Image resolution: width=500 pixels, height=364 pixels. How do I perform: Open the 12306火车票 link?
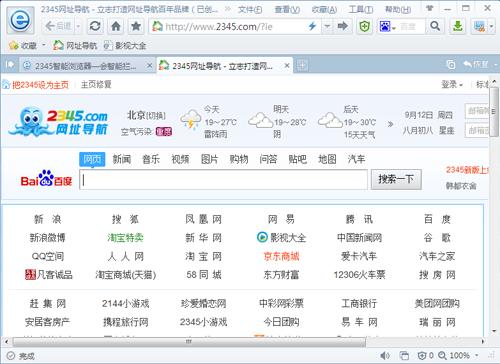tap(359, 275)
